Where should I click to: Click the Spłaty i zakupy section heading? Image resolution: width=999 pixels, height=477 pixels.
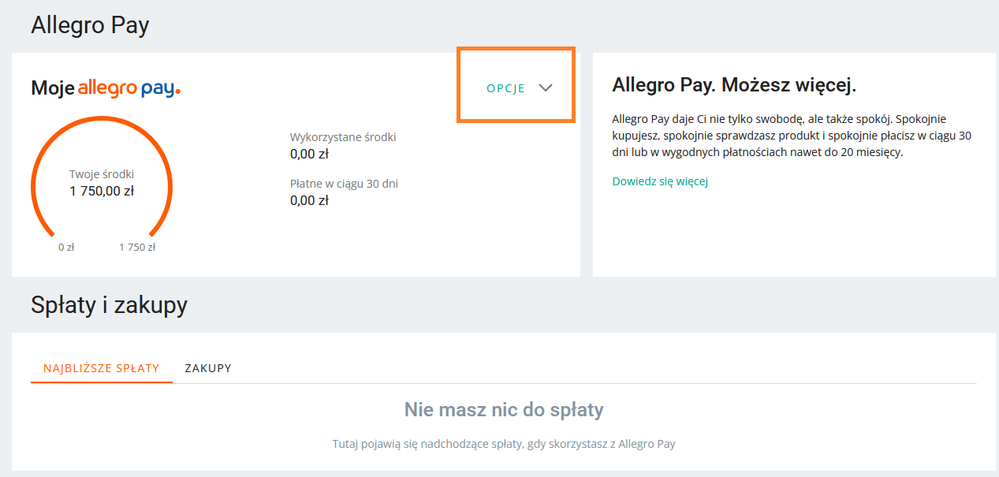109,305
